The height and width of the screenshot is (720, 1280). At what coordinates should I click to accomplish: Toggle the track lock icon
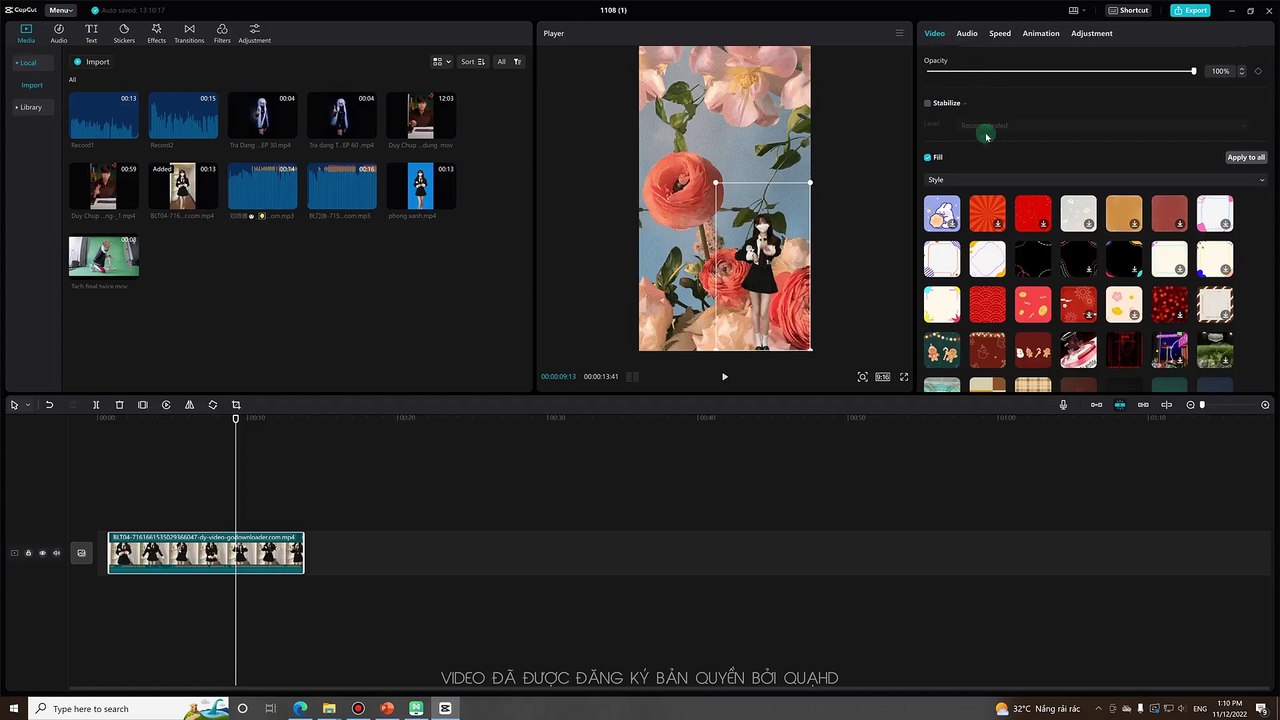pos(28,553)
